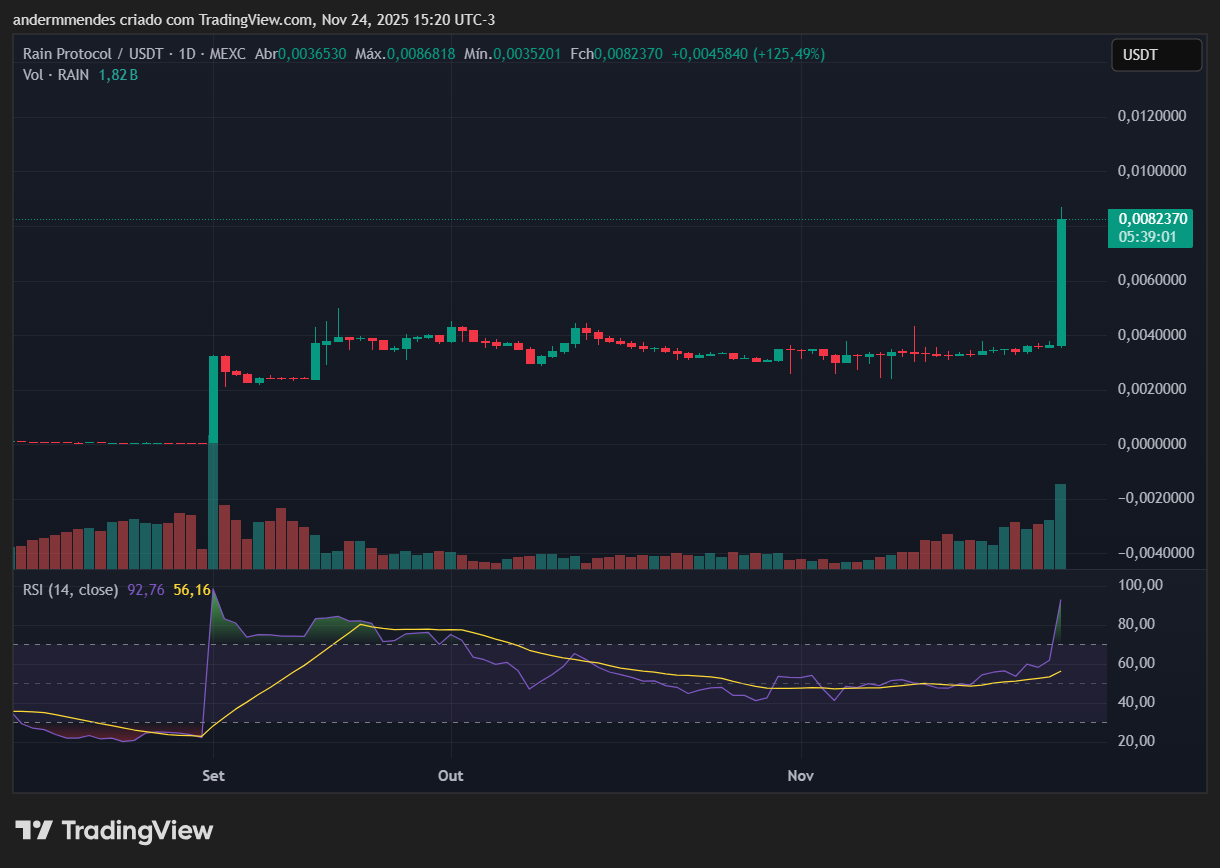This screenshot has width=1220, height=868.
Task: Select the tall green breakout candle
Action: click(x=1060, y=280)
